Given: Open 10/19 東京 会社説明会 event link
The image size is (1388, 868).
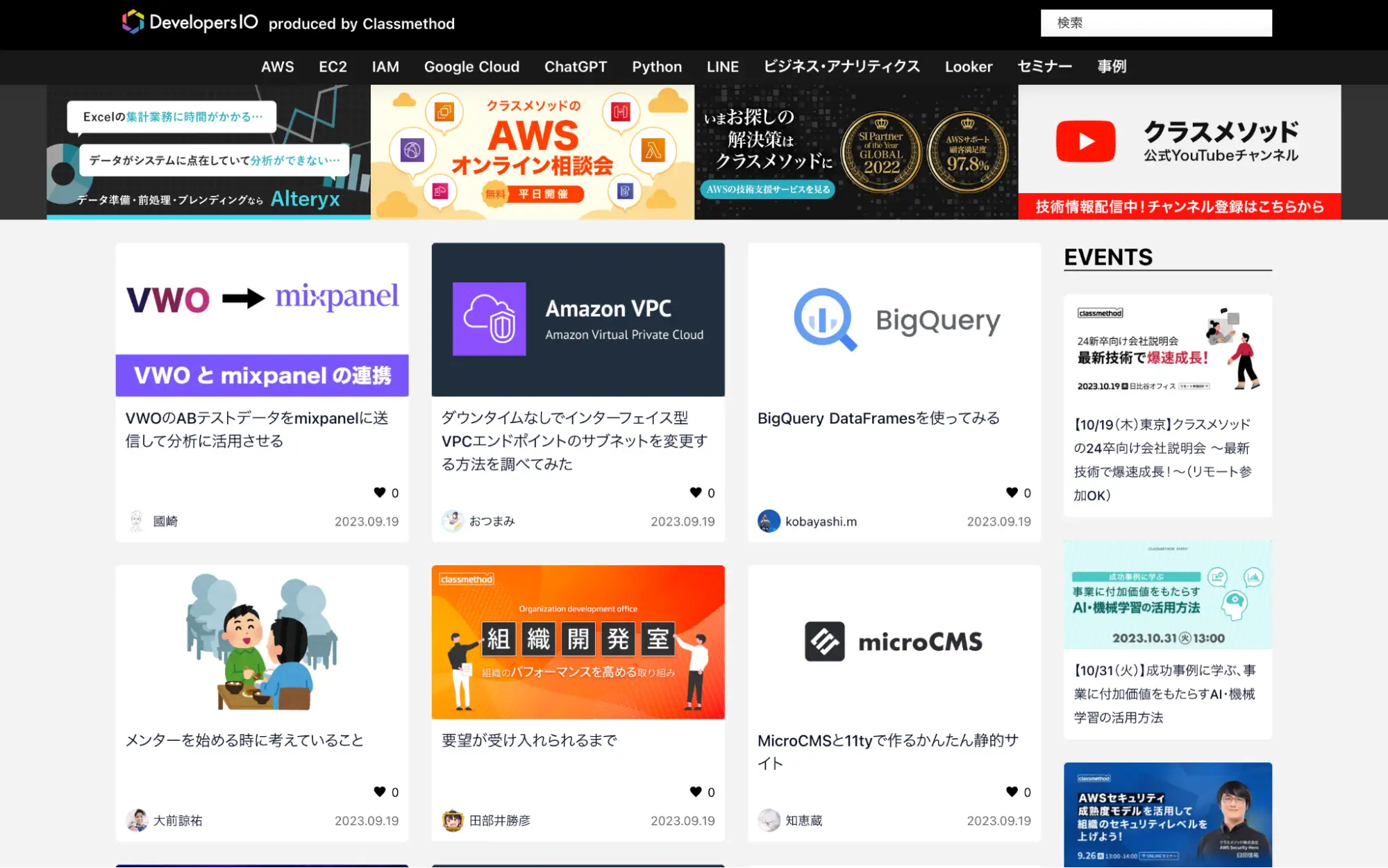Looking at the screenshot, I should pos(1163,460).
